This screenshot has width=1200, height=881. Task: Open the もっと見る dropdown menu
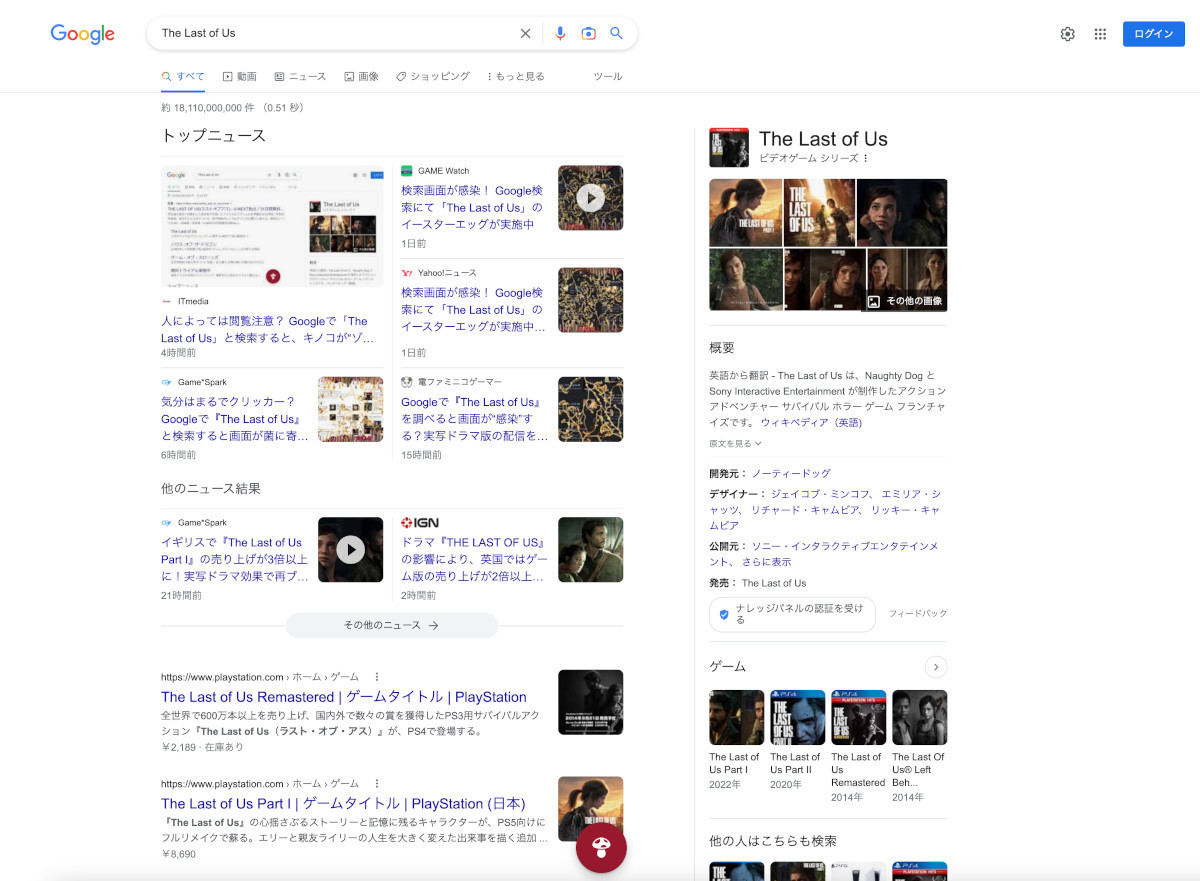point(516,76)
